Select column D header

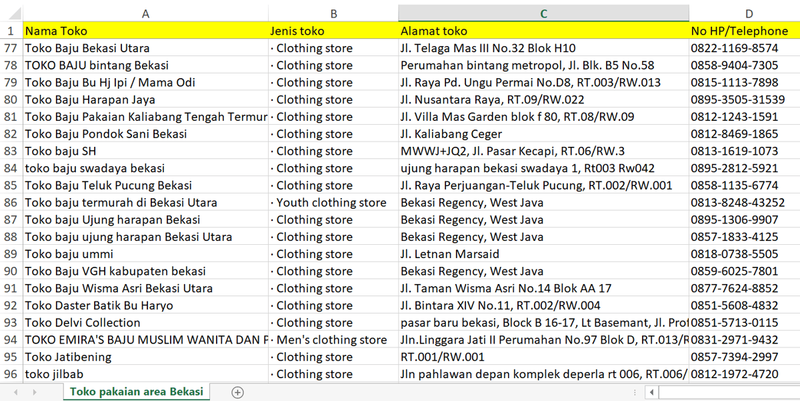tap(744, 14)
